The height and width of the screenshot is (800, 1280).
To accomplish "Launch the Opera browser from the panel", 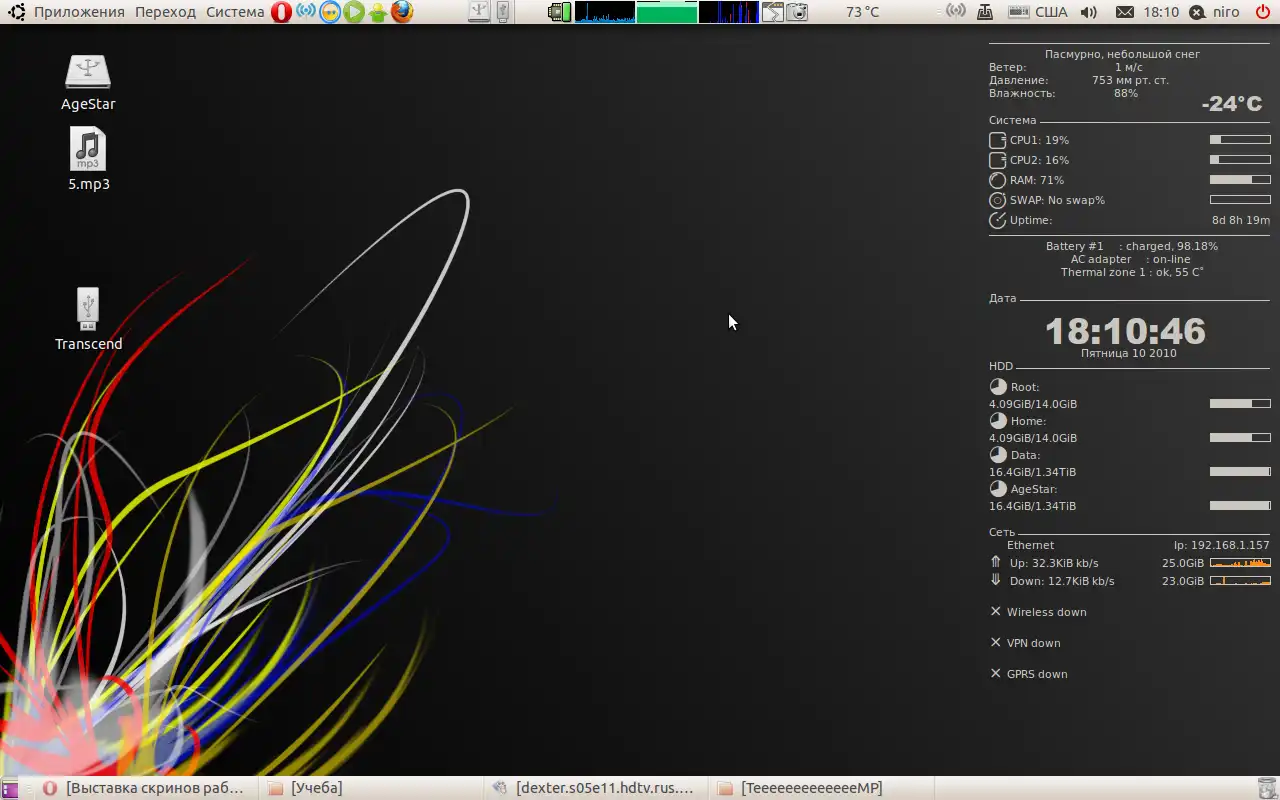I will (x=281, y=12).
